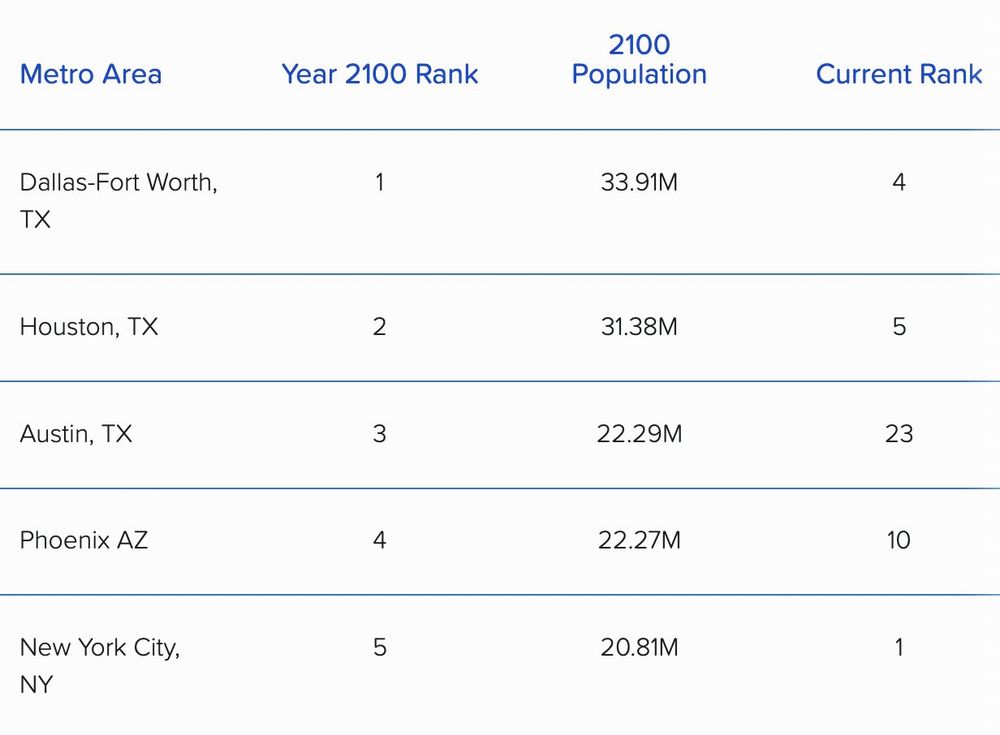This screenshot has width=1000, height=735.
Task: Click Austin's current rank of 23
Action: (899, 434)
